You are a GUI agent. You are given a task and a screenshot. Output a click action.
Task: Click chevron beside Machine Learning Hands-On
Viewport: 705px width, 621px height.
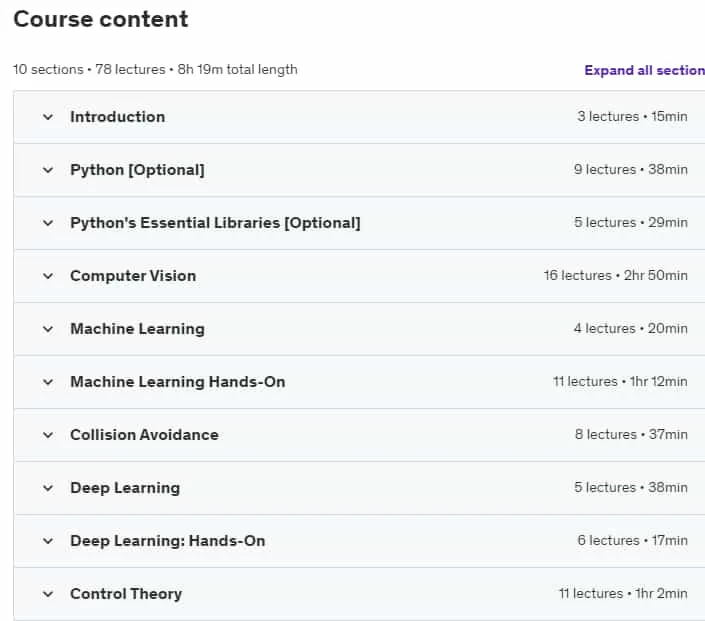point(48,382)
